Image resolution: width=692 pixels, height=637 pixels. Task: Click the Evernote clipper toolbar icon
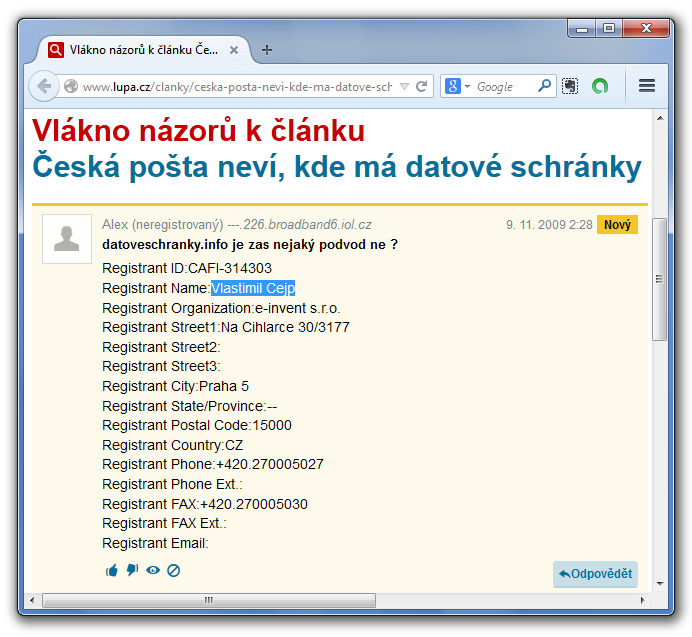[x=570, y=86]
